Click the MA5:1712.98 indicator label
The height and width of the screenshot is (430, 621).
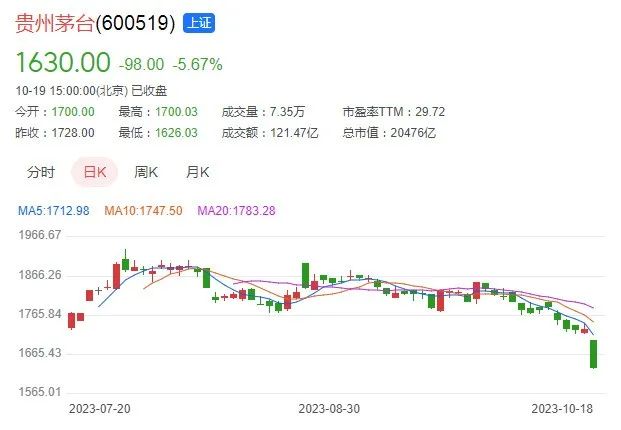point(54,211)
